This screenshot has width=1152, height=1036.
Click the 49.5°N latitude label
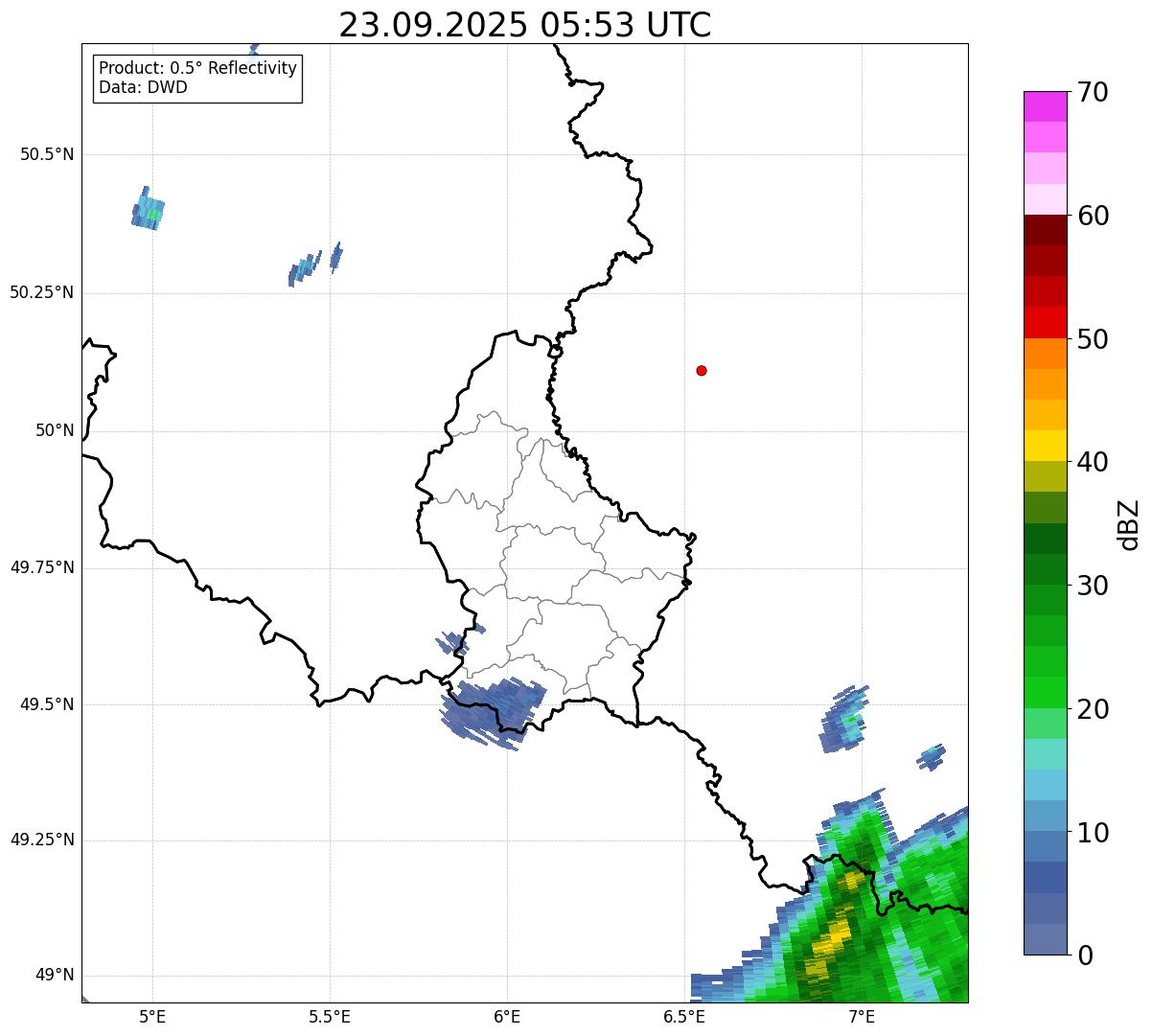click(x=47, y=704)
